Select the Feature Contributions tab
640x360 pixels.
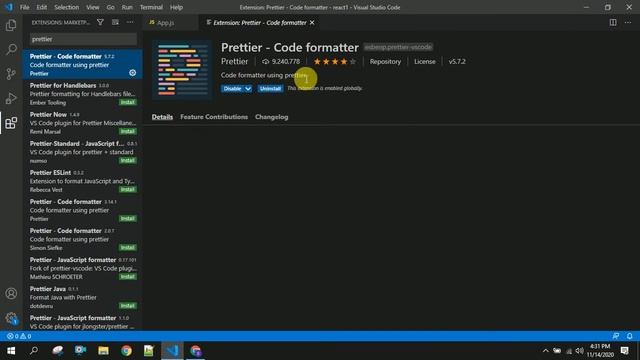point(214,117)
